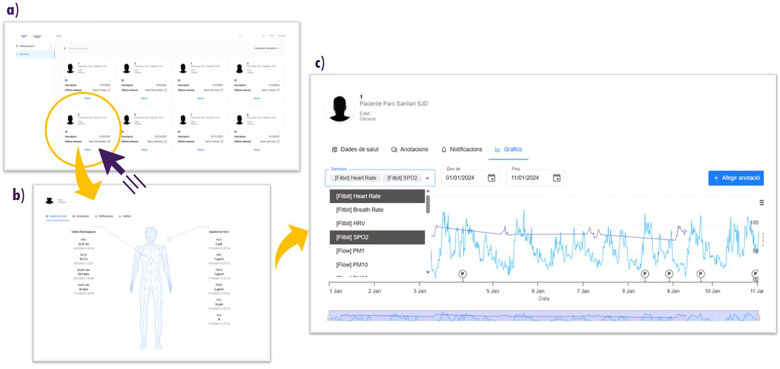
Task: Switch to the Notificacions tab in panel c
Action: 461,149
